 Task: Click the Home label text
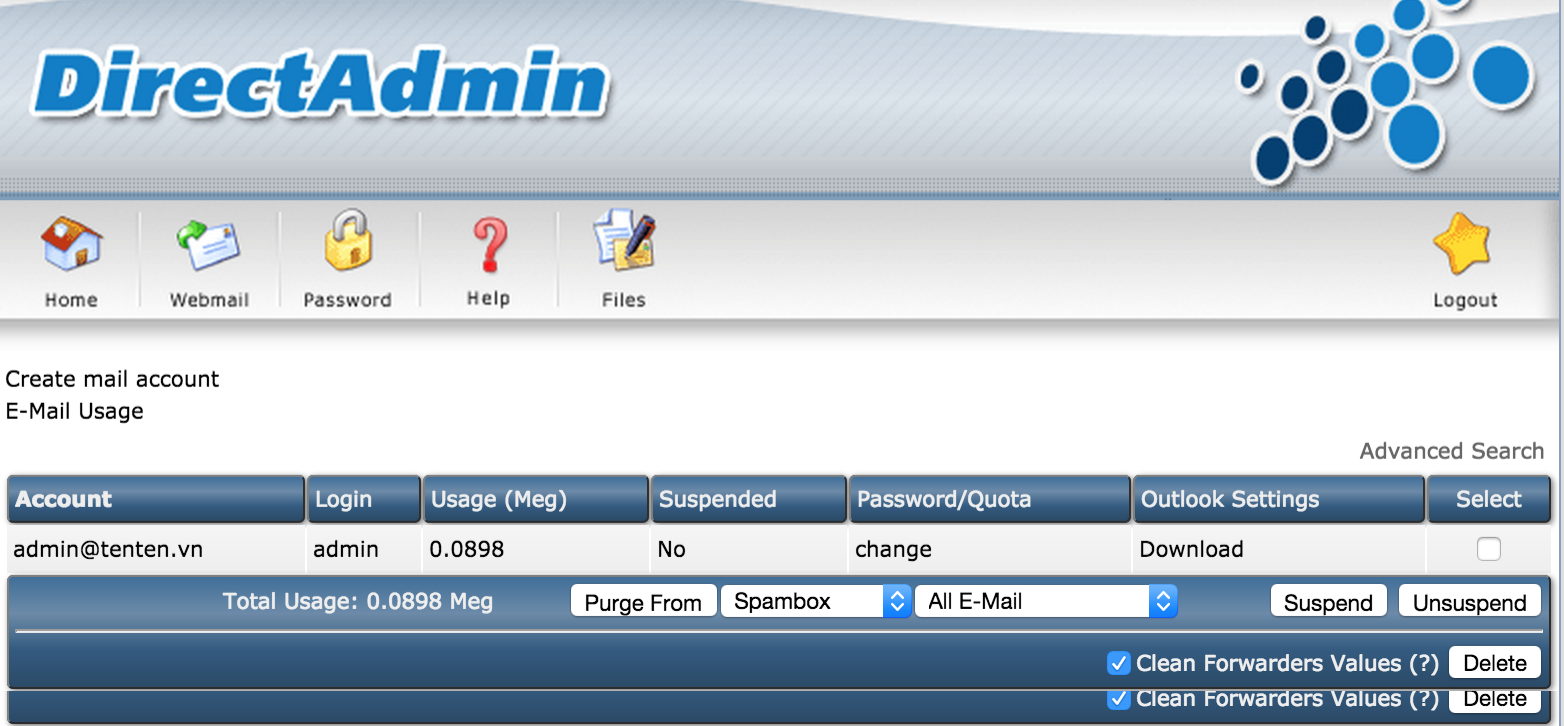point(71,300)
